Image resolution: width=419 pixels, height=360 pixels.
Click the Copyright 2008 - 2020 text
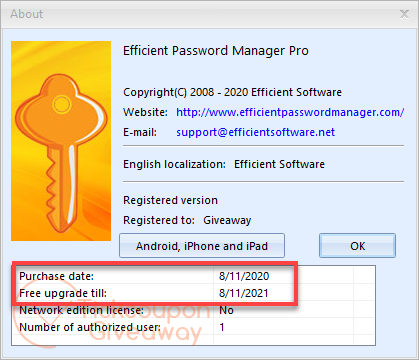232,92
